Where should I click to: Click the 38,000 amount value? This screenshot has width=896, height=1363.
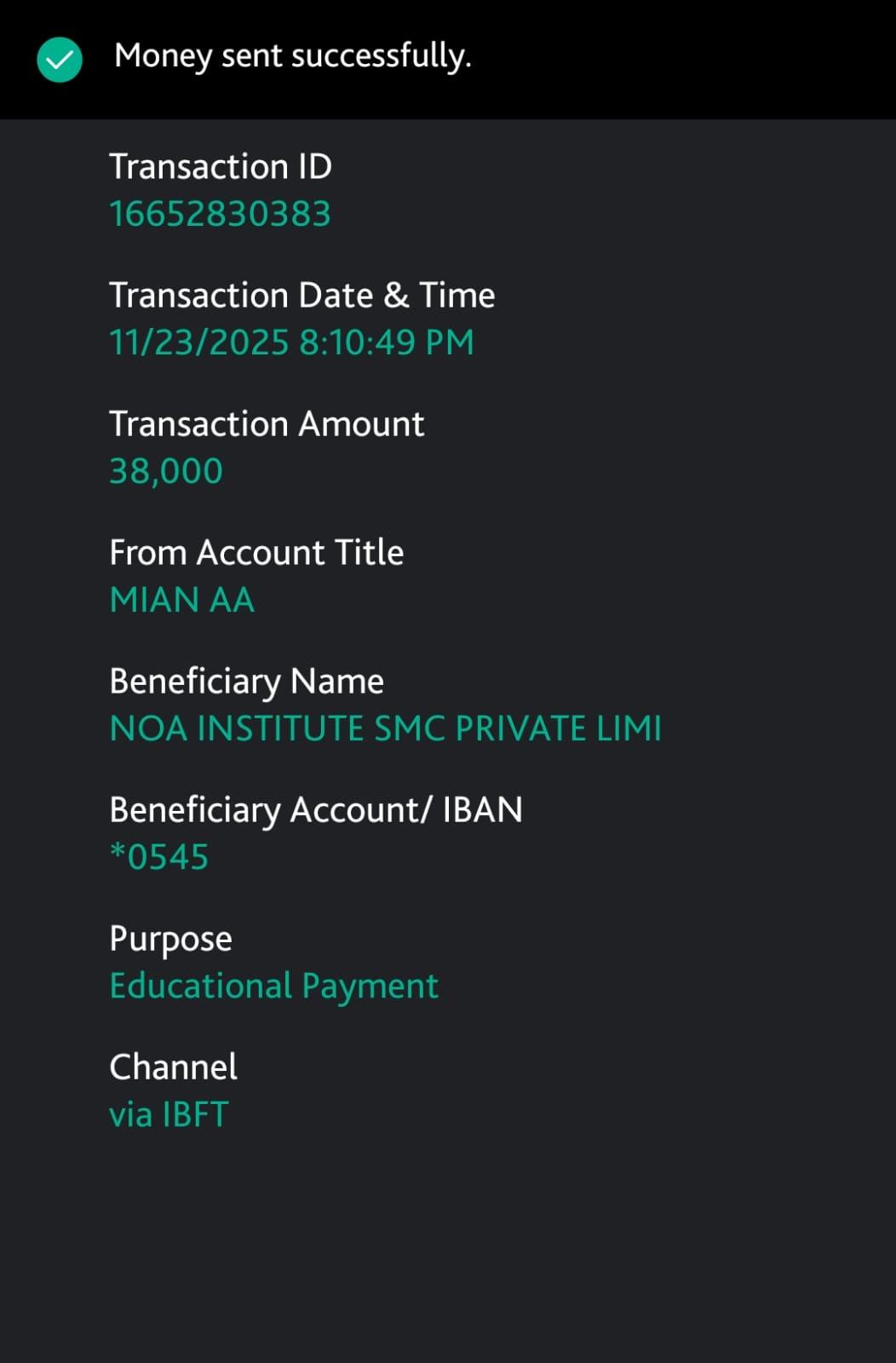166,471
